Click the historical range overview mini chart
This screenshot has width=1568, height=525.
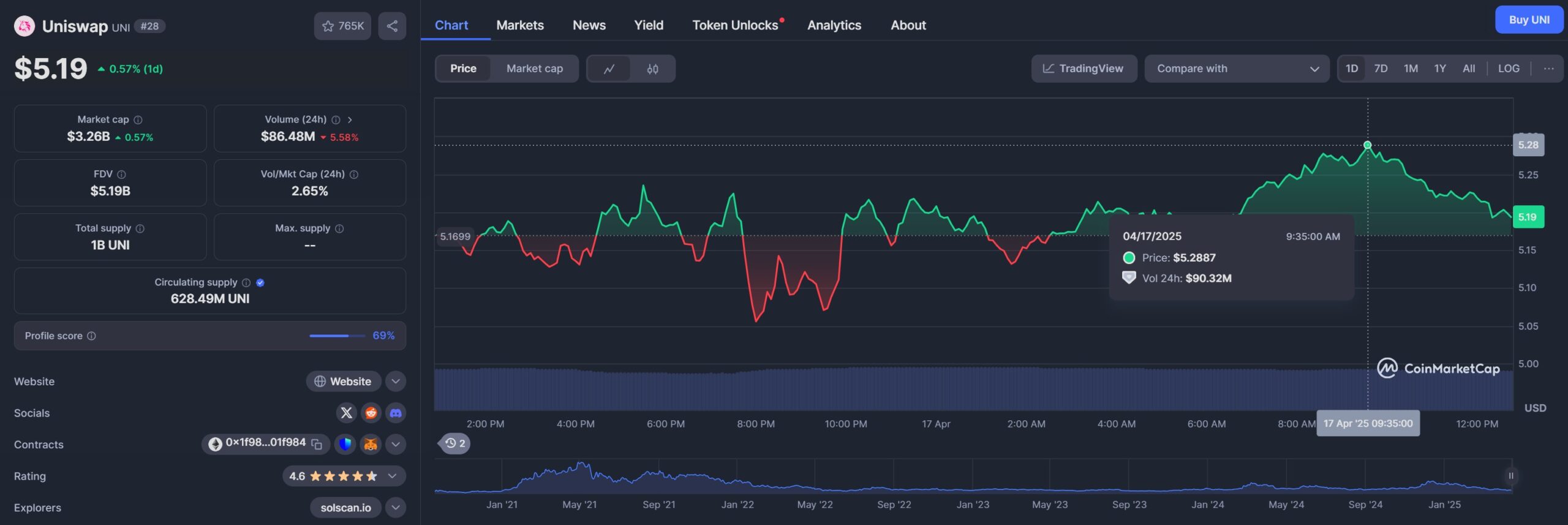click(973, 477)
